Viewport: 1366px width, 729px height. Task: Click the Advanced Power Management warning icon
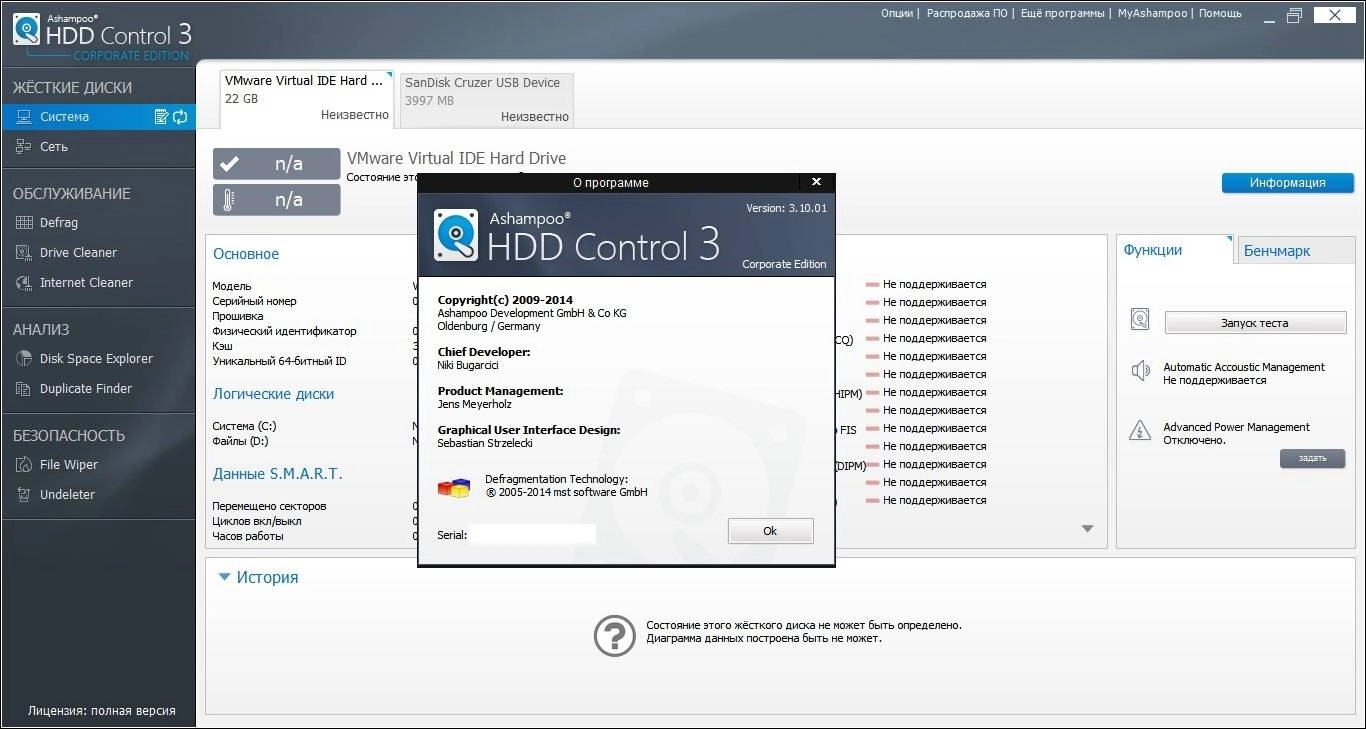(1140, 431)
